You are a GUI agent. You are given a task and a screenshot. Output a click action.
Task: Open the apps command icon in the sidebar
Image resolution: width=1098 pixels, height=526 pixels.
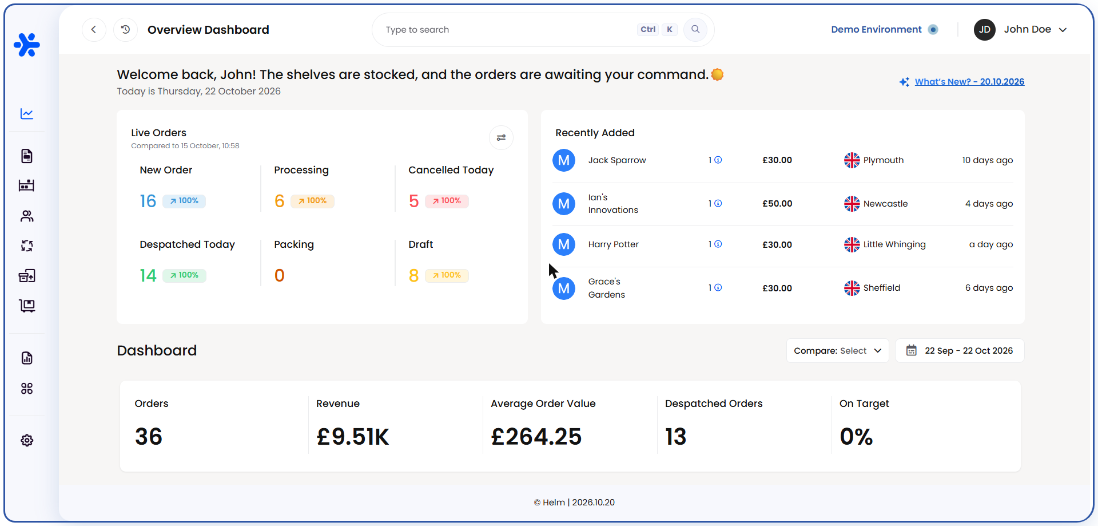[27, 389]
